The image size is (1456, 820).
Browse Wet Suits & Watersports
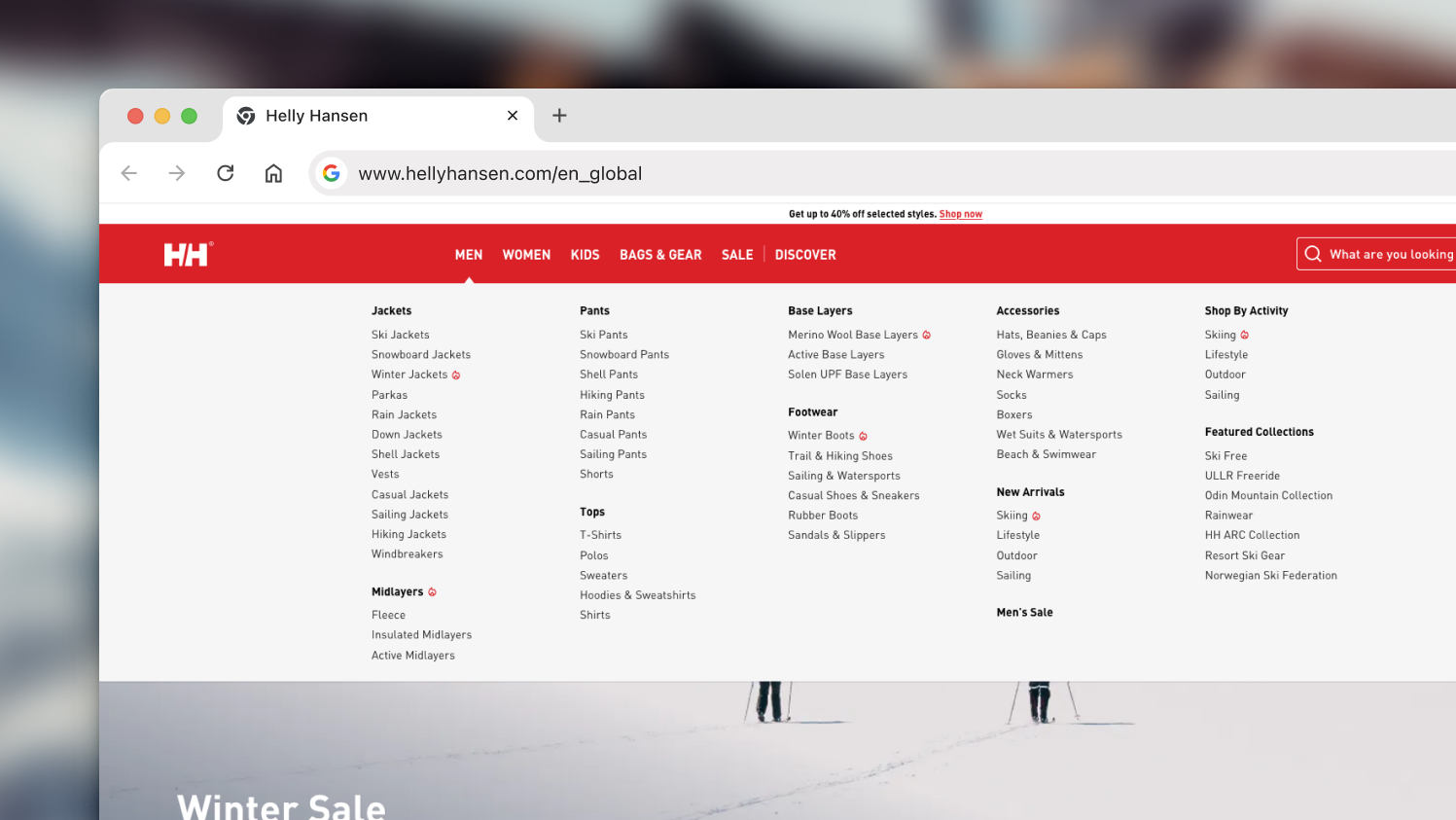click(1059, 434)
